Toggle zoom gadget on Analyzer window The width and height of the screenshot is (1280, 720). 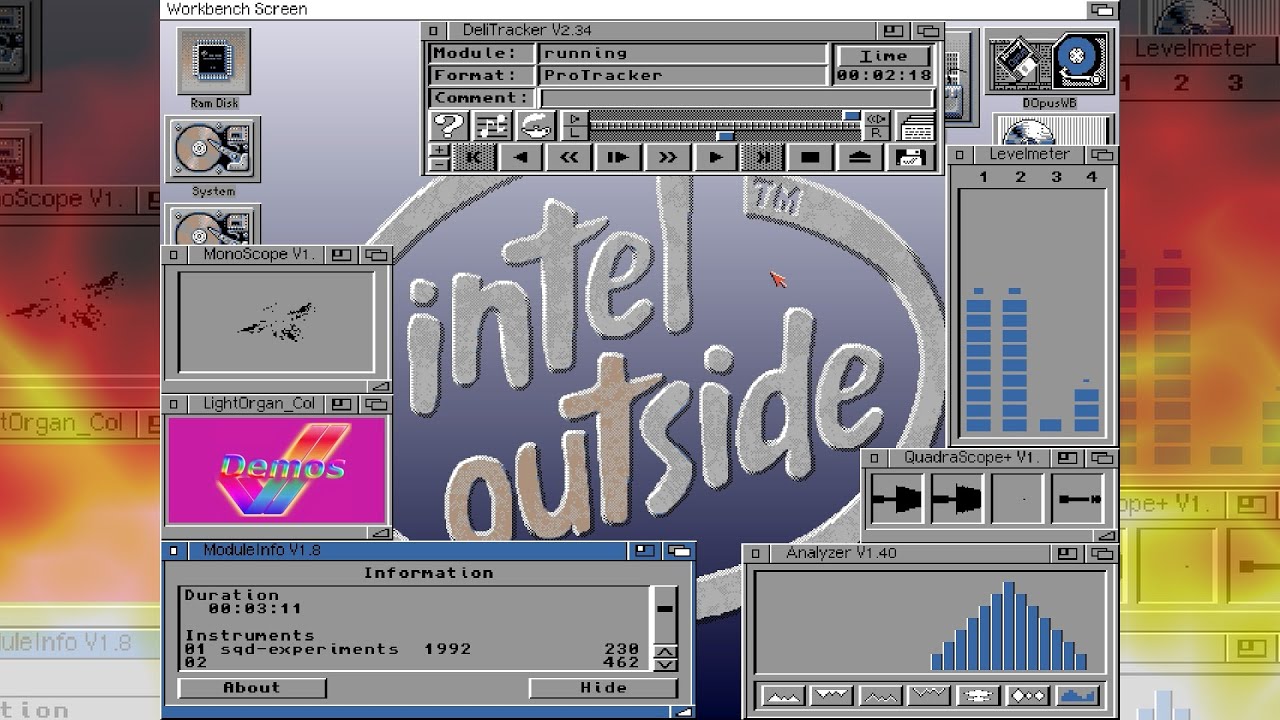pyautogui.click(x=1068, y=554)
